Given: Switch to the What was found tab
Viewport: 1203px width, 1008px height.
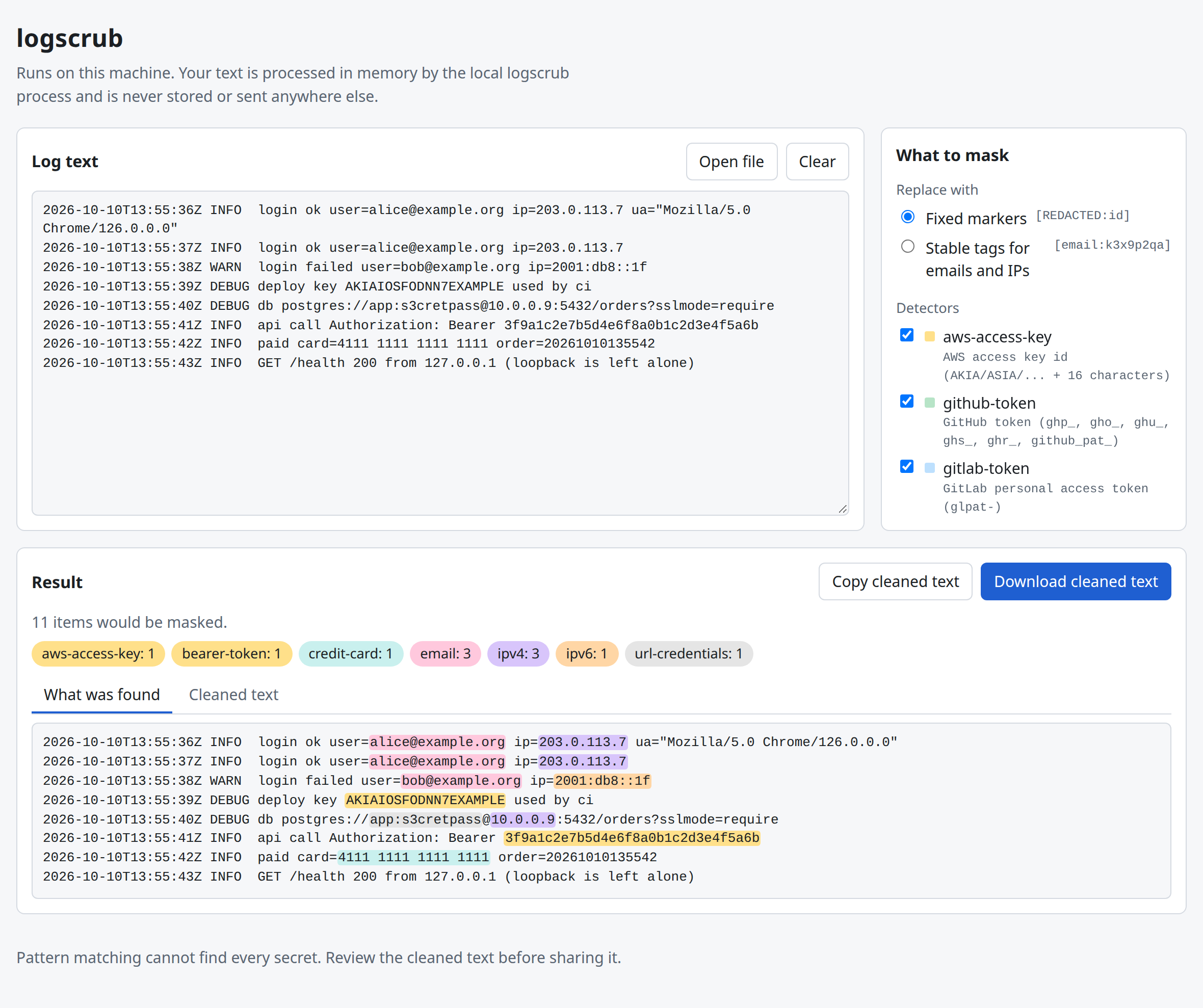Looking at the screenshot, I should pos(101,695).
